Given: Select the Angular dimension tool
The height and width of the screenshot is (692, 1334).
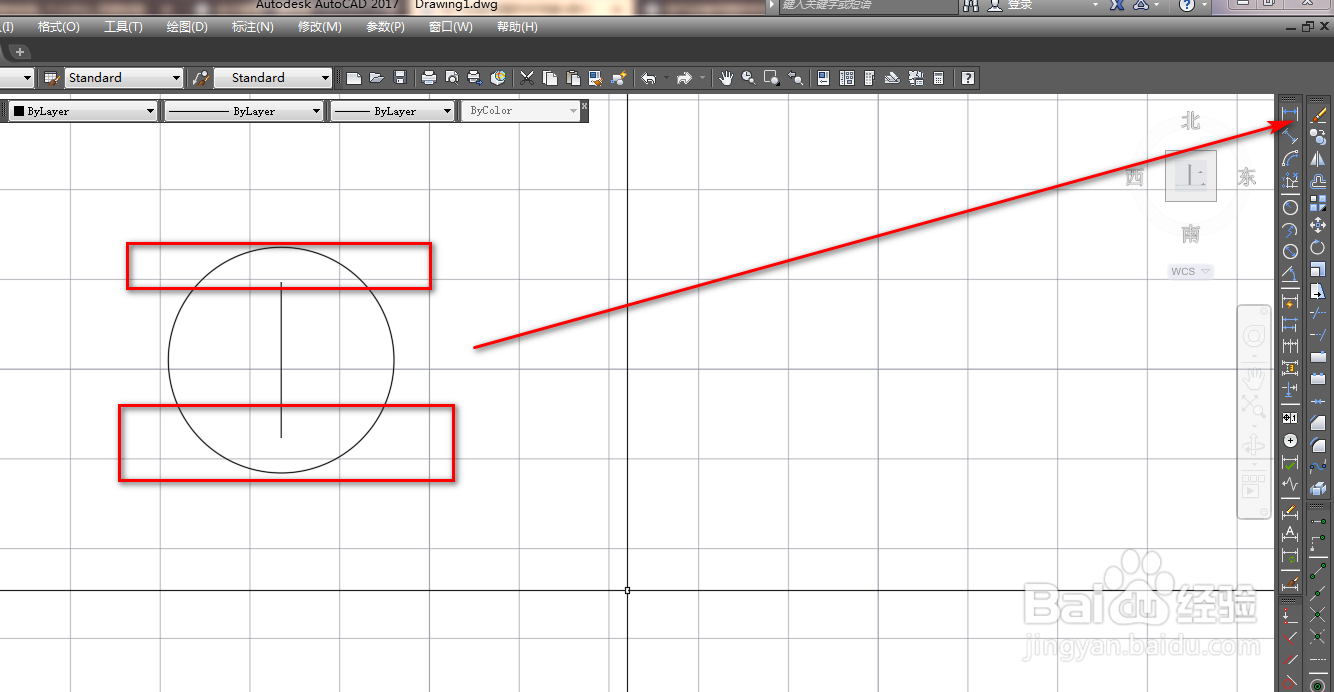Looking at the screenshot, I should pyautogui.click(x=1290, y=273).
